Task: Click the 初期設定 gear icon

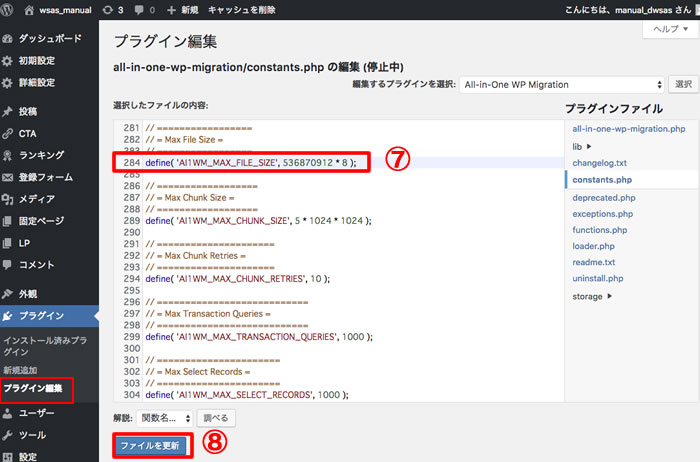Action: tap(7, 61)
